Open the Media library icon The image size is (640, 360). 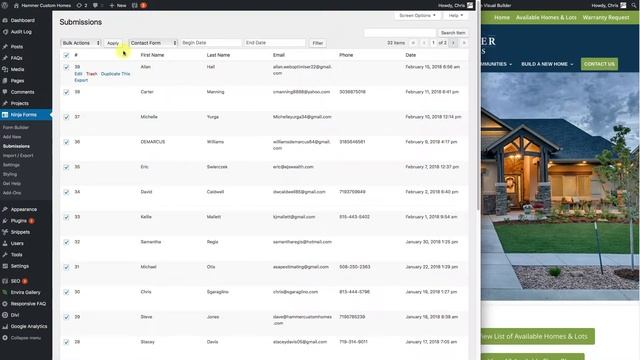(5, 69)
